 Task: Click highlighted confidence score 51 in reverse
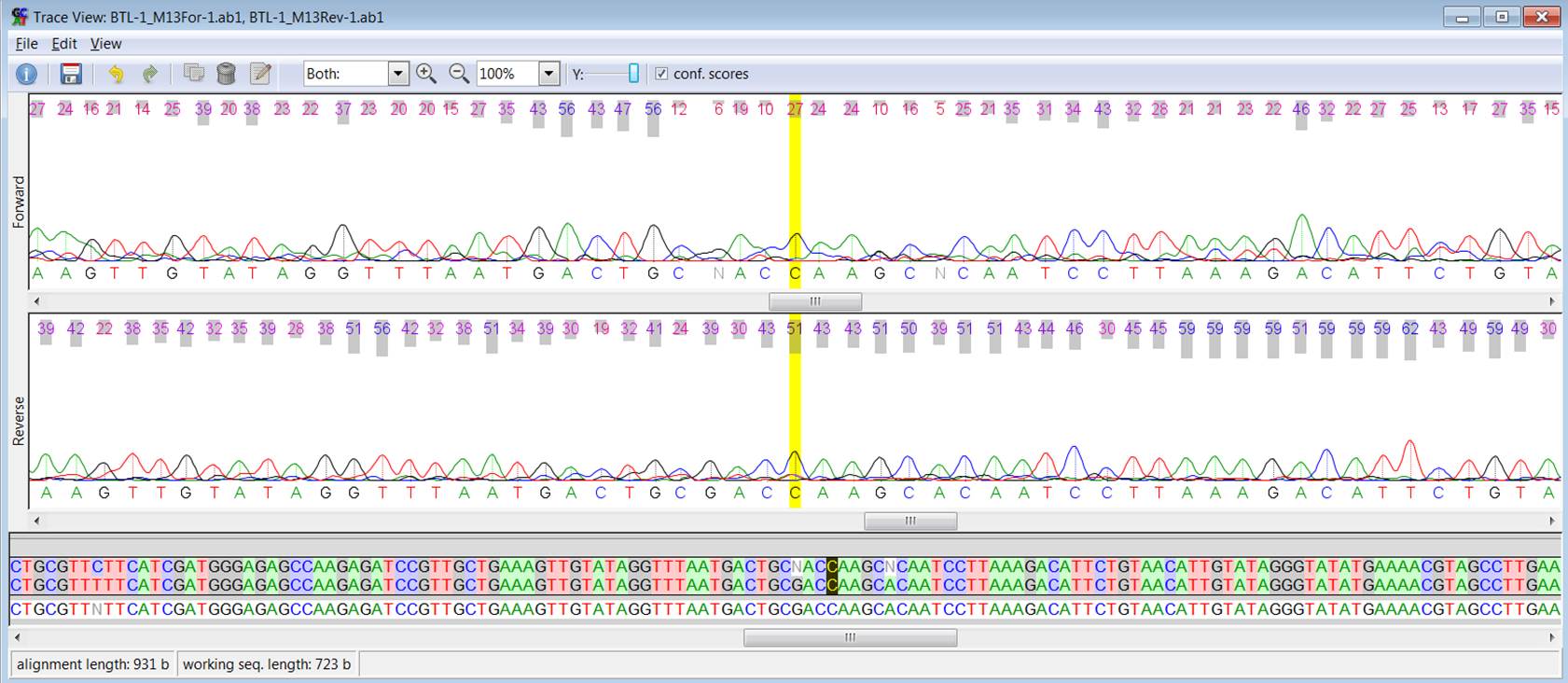(795, 328)
